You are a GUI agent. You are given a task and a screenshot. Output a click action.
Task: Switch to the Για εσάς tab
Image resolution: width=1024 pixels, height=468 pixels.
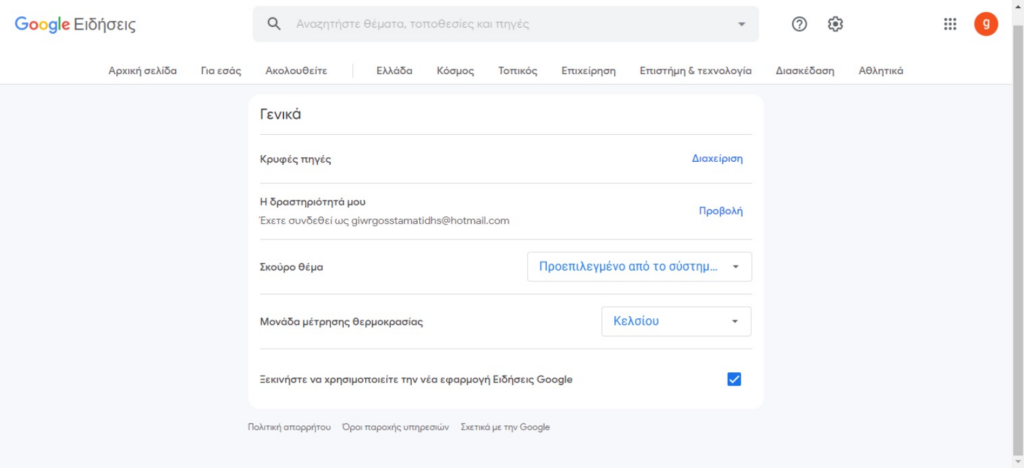pyautogui.click(x=221, y=71)
